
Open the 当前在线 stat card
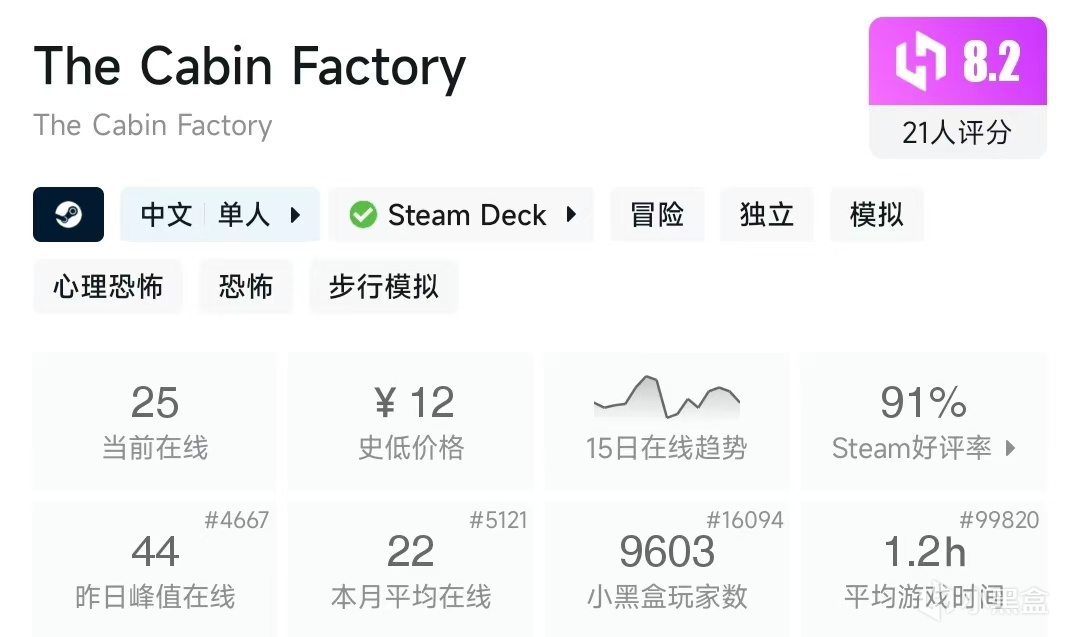[155, 420]
